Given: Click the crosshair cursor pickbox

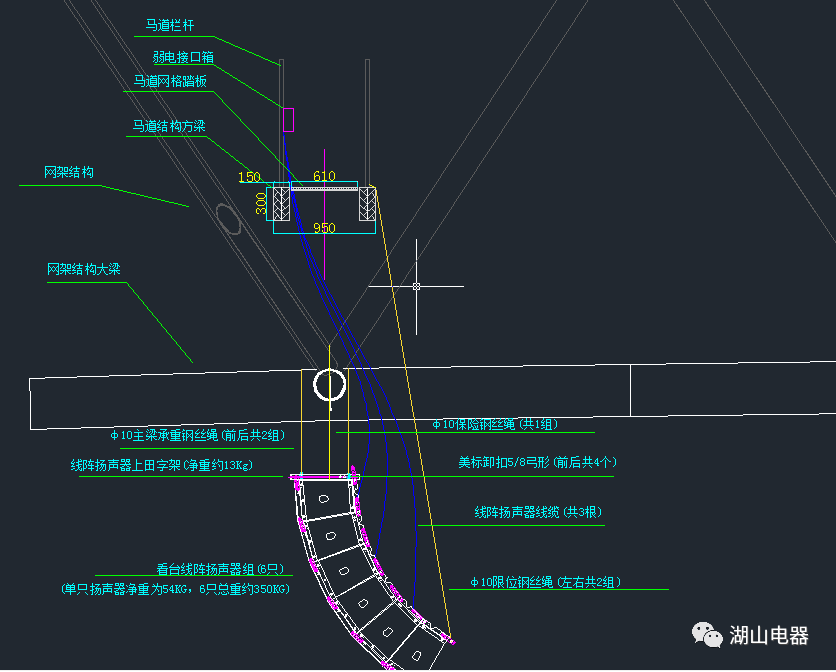Looking at the screenshot, I should [x=416, y=286].
